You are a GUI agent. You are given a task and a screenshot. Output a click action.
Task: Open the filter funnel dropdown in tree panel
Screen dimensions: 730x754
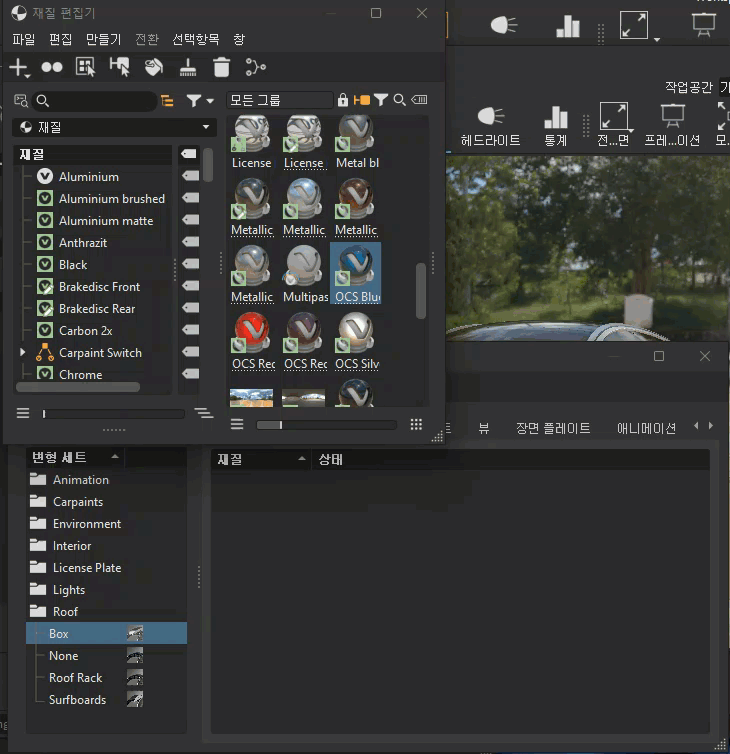tap(200, 101)
